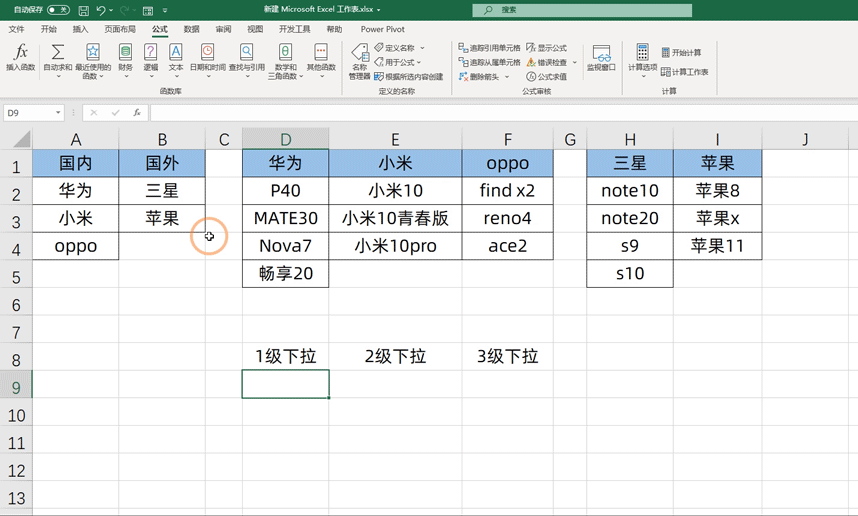
Task: Select cell containing 苹果11
Action: (717, 246)
